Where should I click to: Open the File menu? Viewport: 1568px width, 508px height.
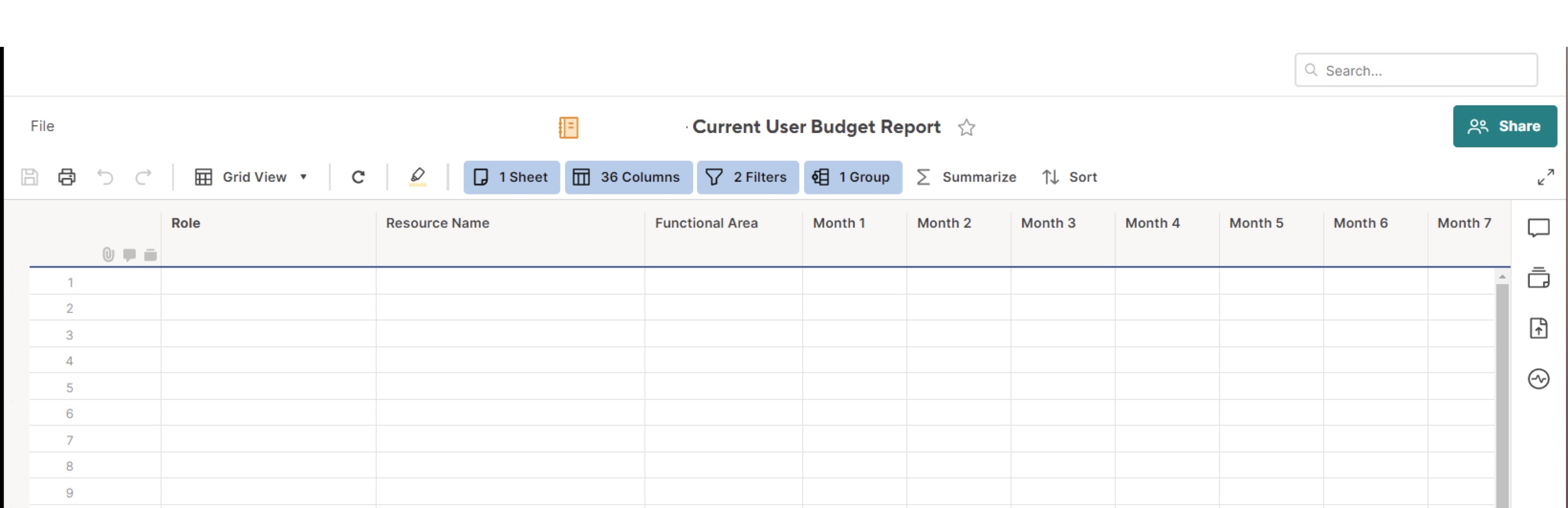tap(43, 126)
